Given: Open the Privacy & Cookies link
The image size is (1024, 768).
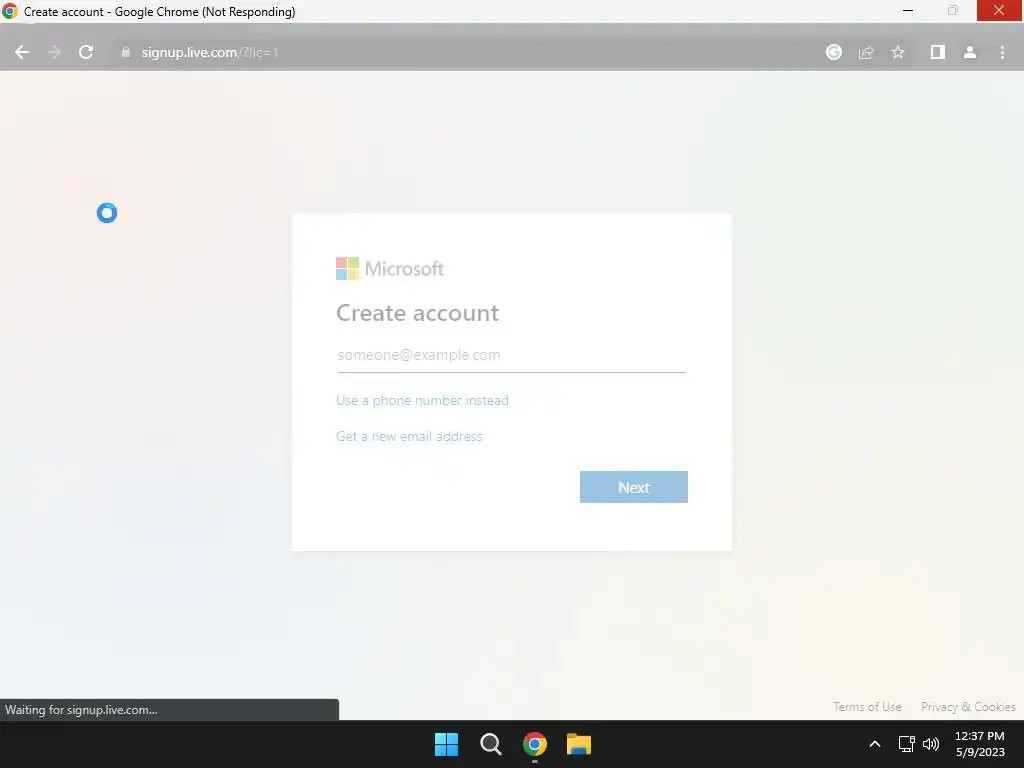Looking at the screenshot, I should [968, 707].
